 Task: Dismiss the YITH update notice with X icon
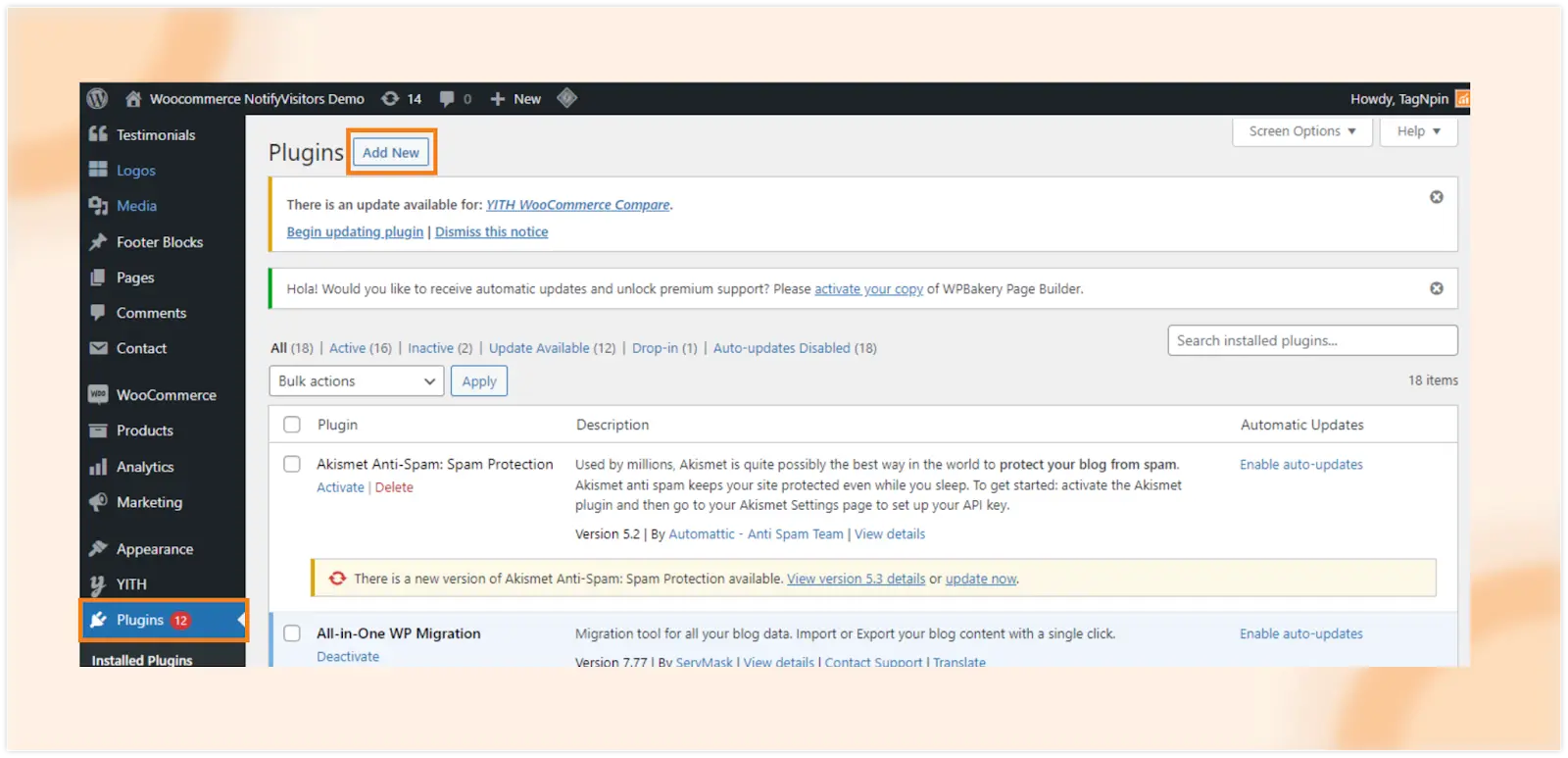(x=1436, y=197)
